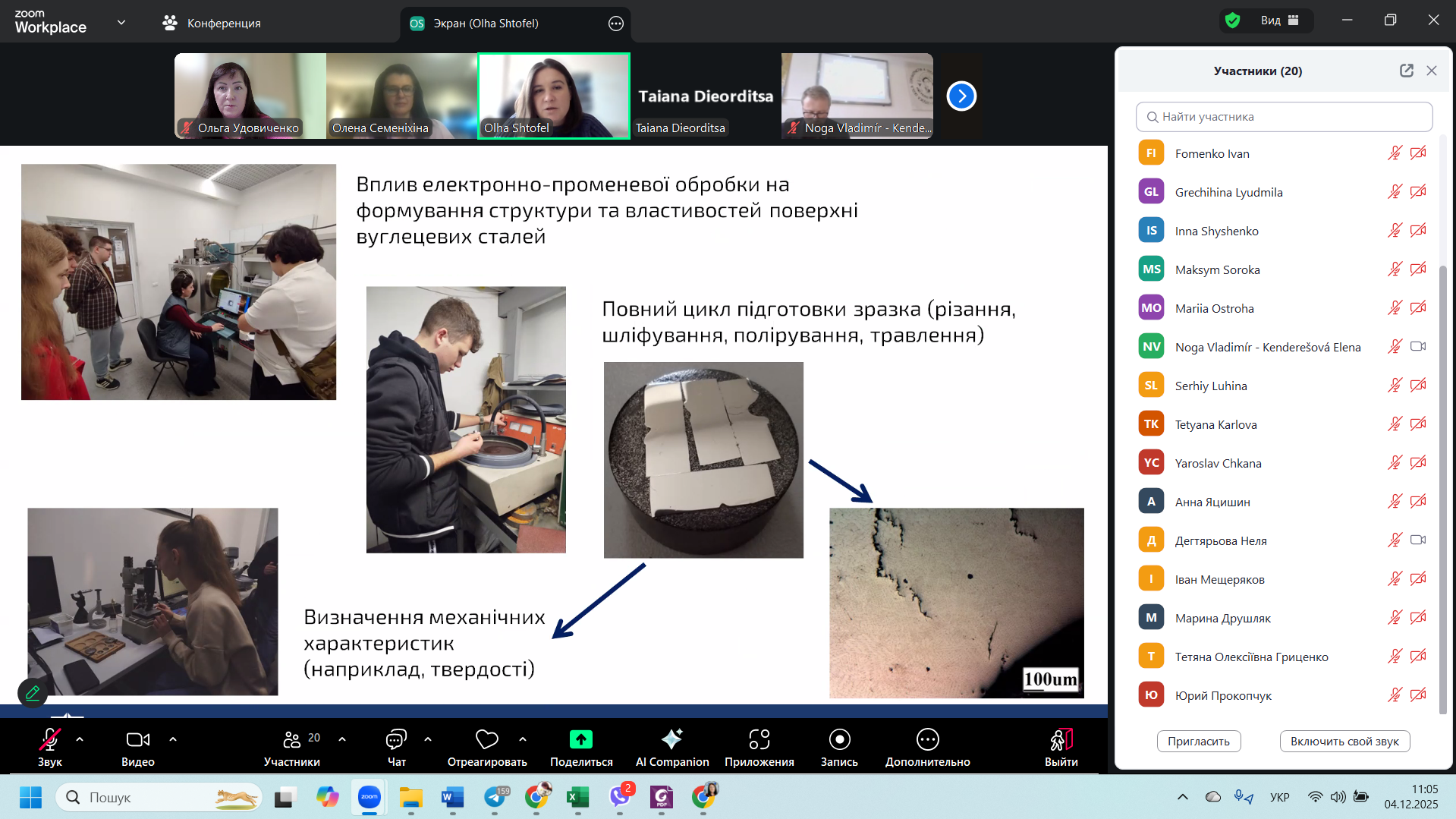Select the annotation pencil tool
The image size is (1456, 819).
(32, 691)
